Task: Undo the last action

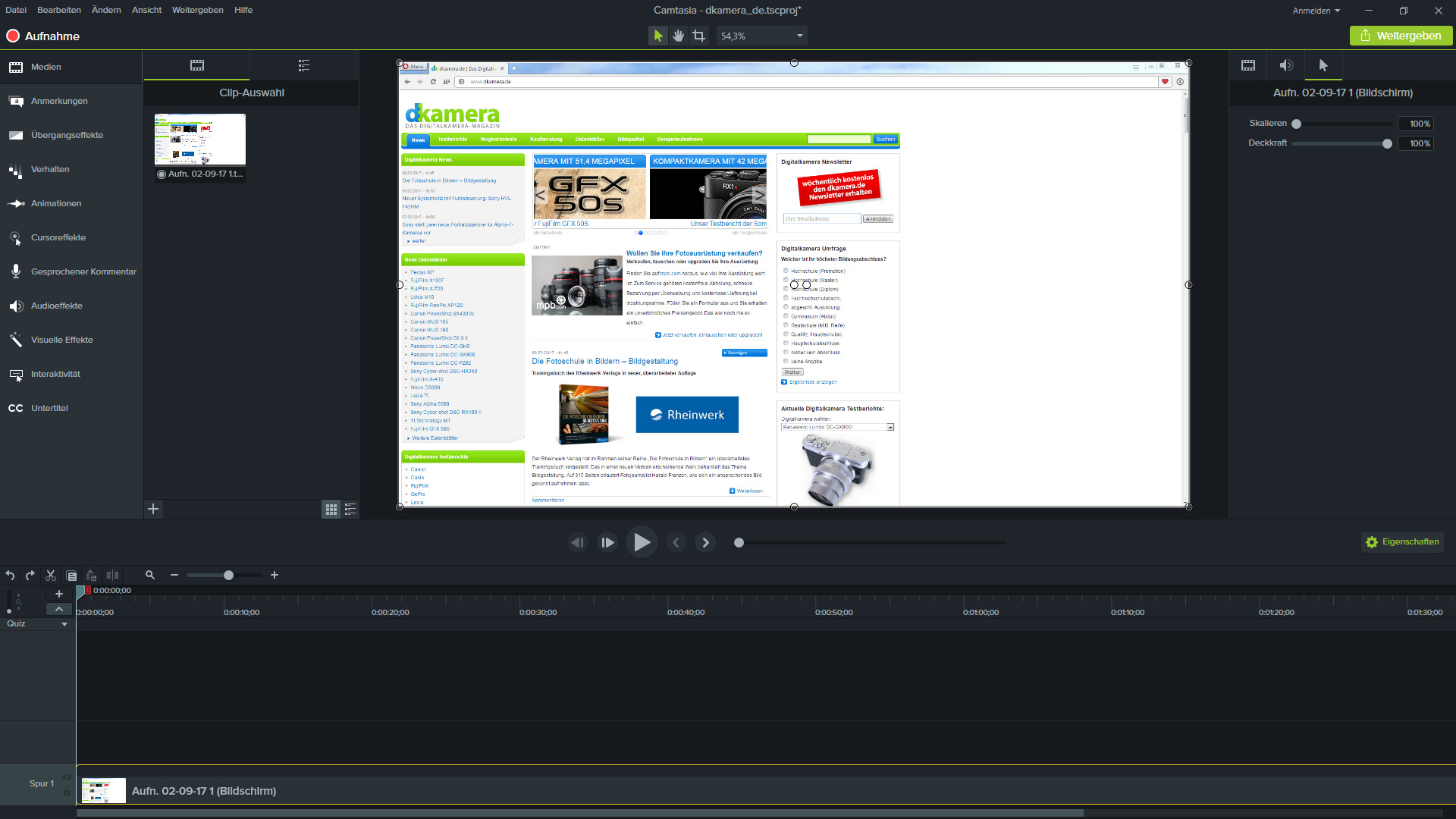Action: [x=10, y=576]
